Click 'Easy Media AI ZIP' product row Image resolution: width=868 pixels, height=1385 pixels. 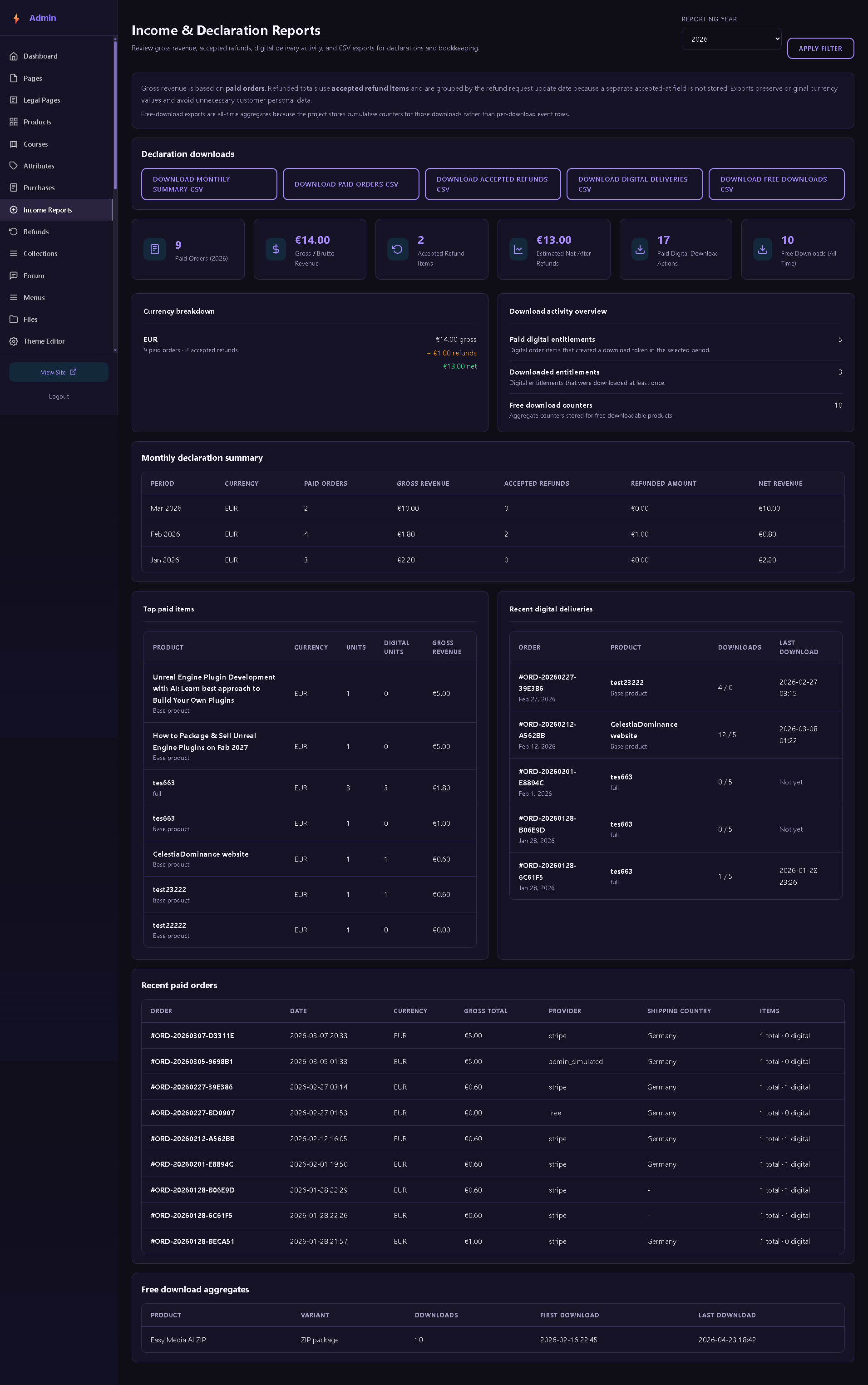pyautogui.click(x=493, y=1340)
